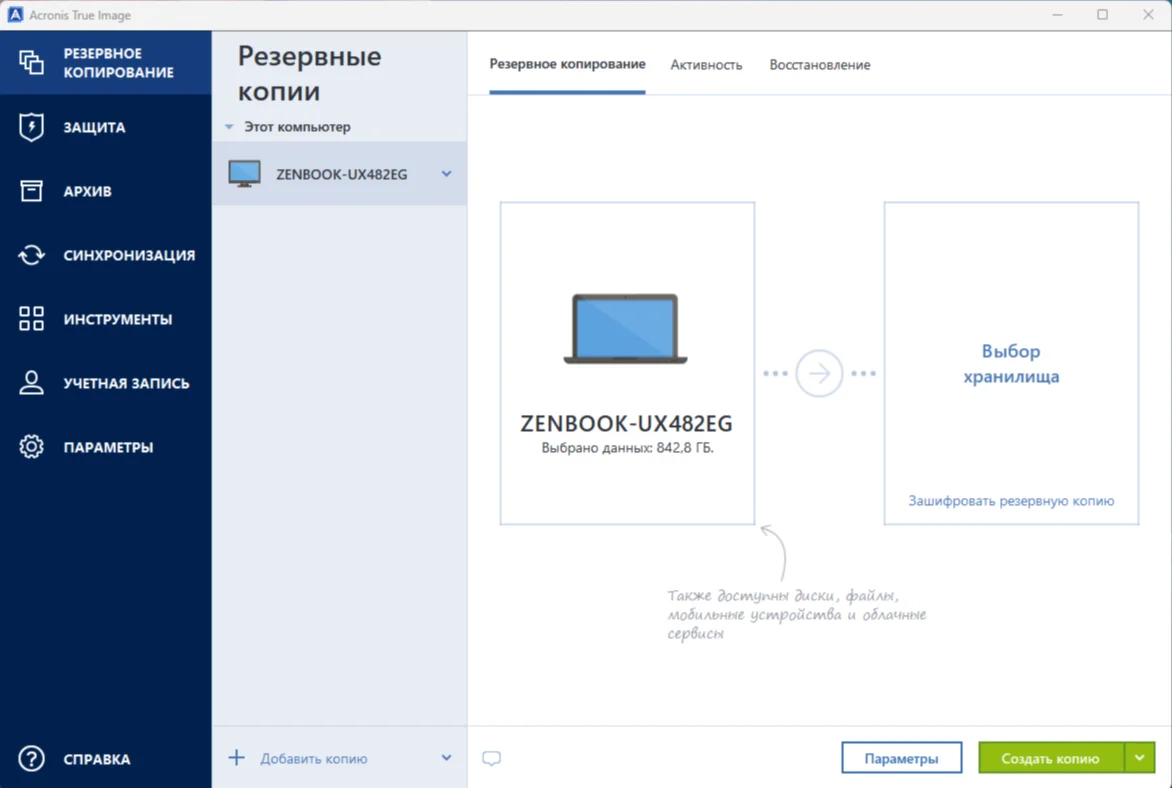Image resolution: width=1172 pixels, height=788 pixels.
Task: Switch to the Резервное копирование tab
Action: click(567, 64)
